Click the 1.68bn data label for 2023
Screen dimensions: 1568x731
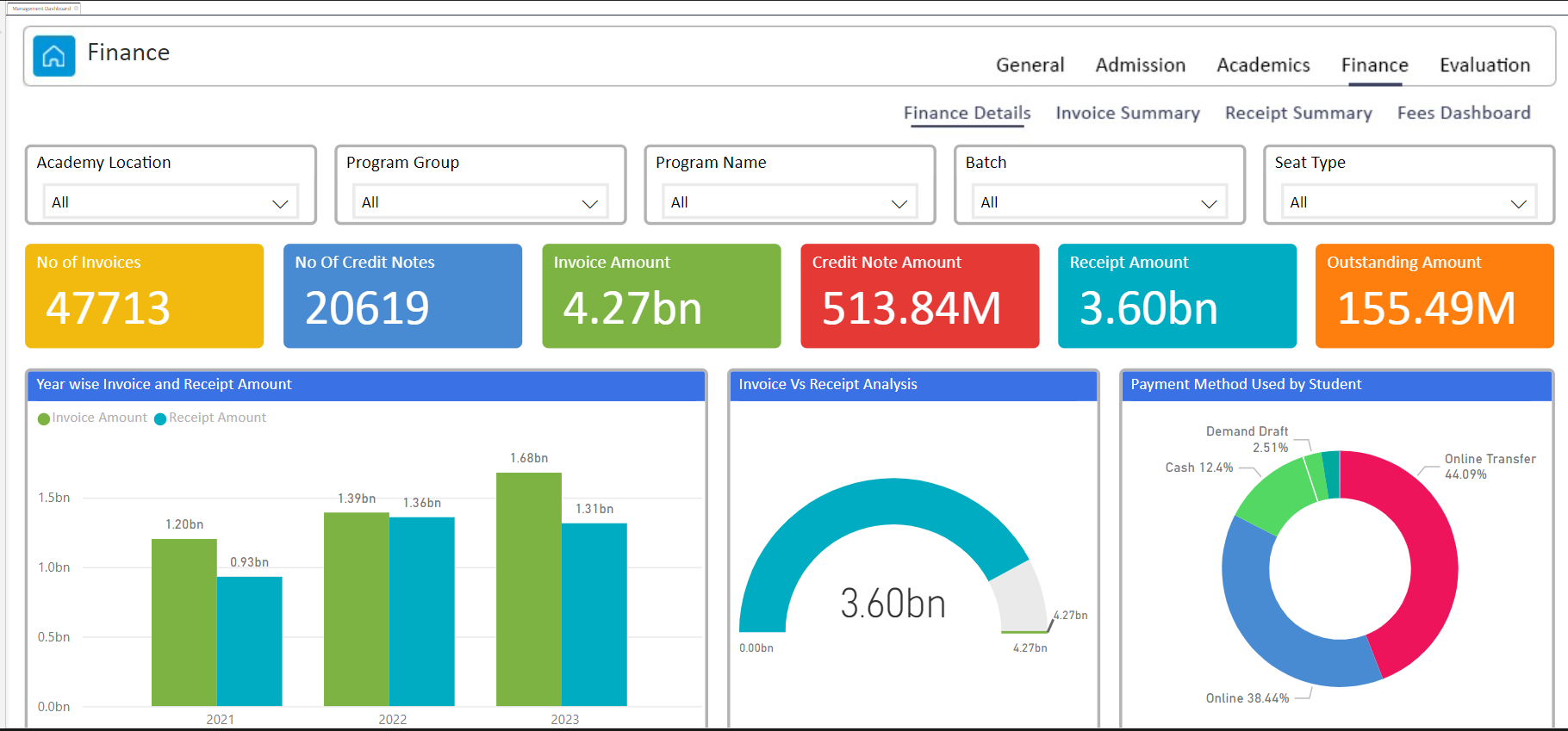click(529, 458)
